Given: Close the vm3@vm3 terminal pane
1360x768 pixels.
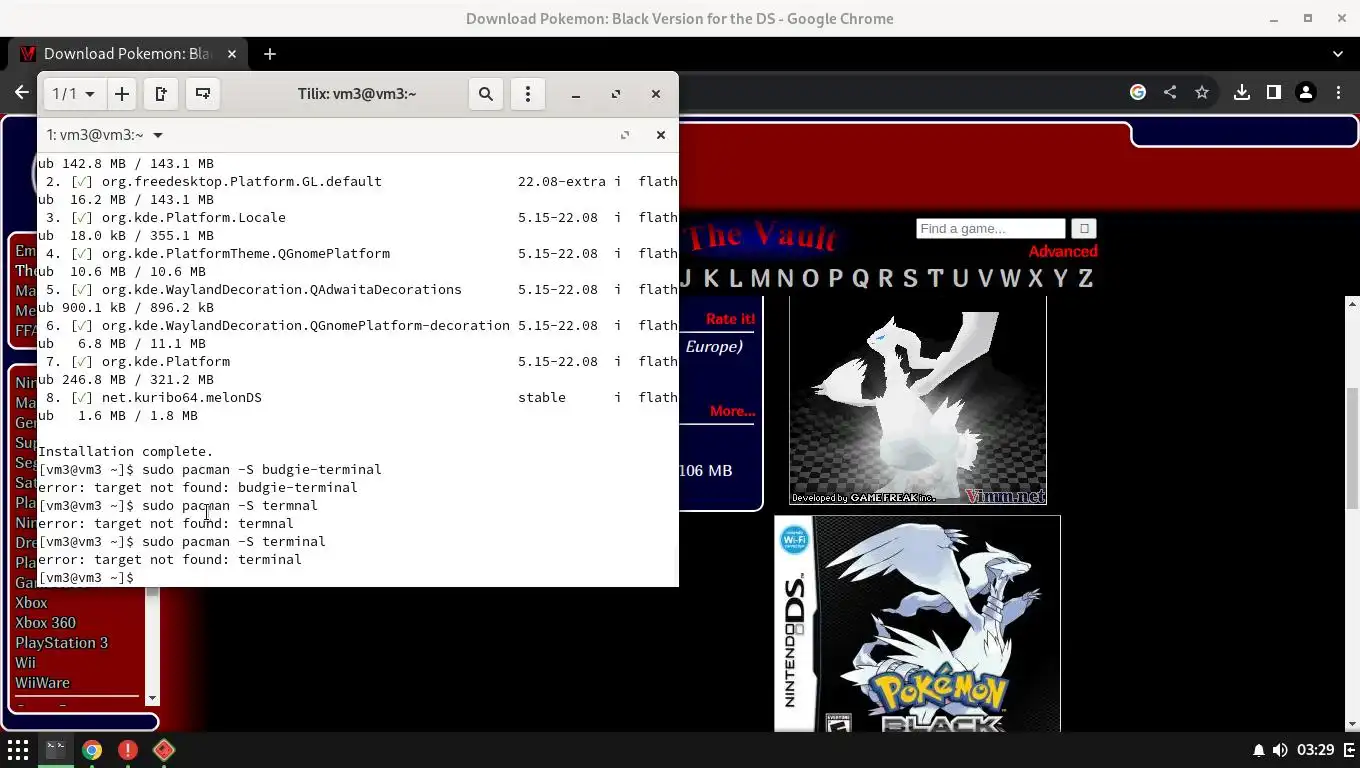Looking at the screenshot, I should pos(660,135).
